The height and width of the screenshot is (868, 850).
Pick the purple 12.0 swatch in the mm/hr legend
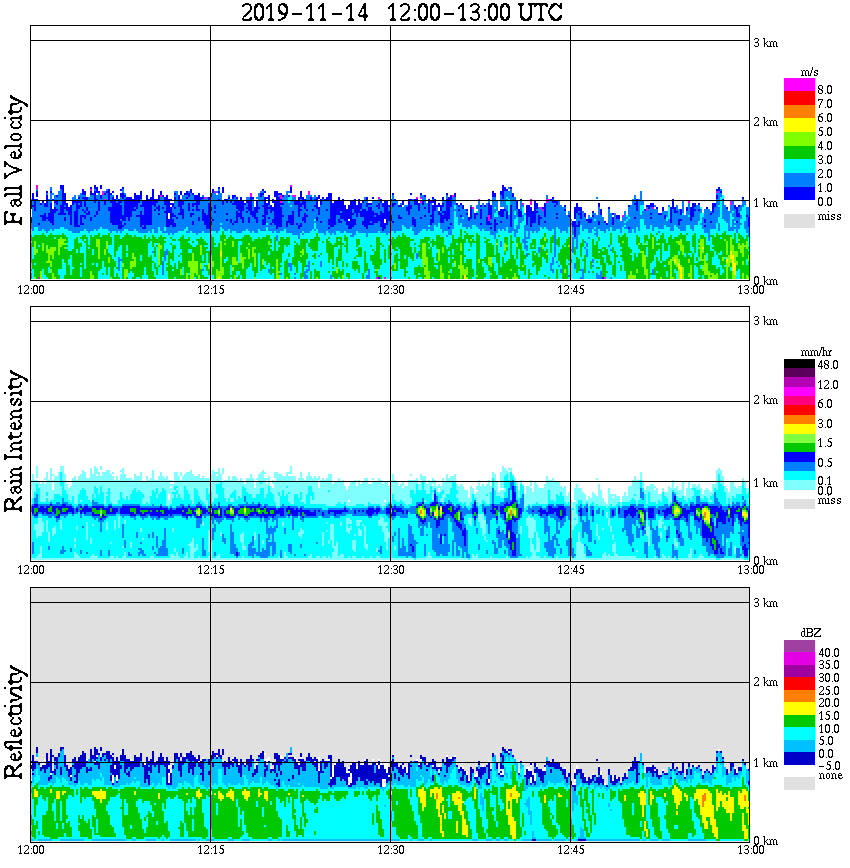(x=799, y=382)
